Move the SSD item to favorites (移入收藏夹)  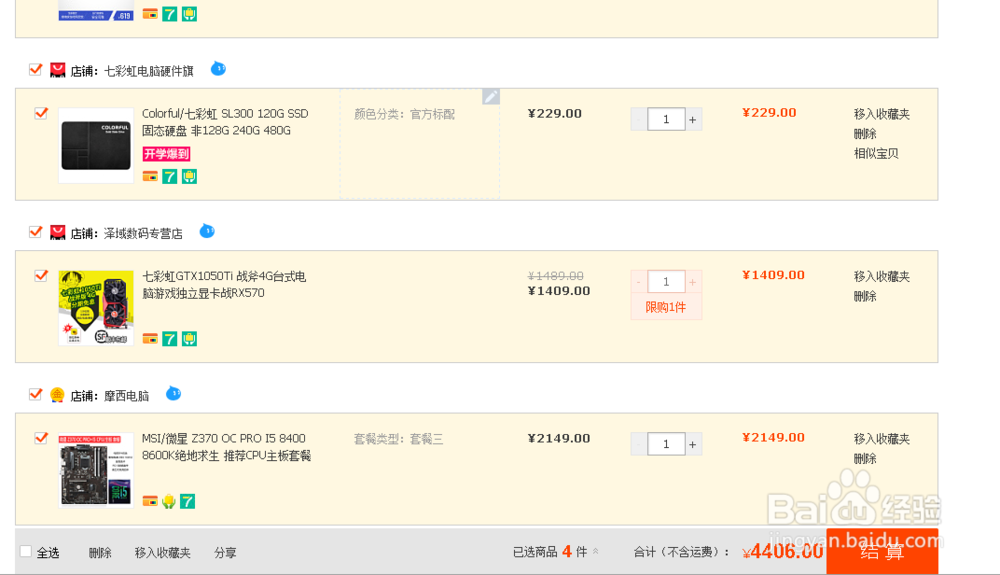click(881, 114)
